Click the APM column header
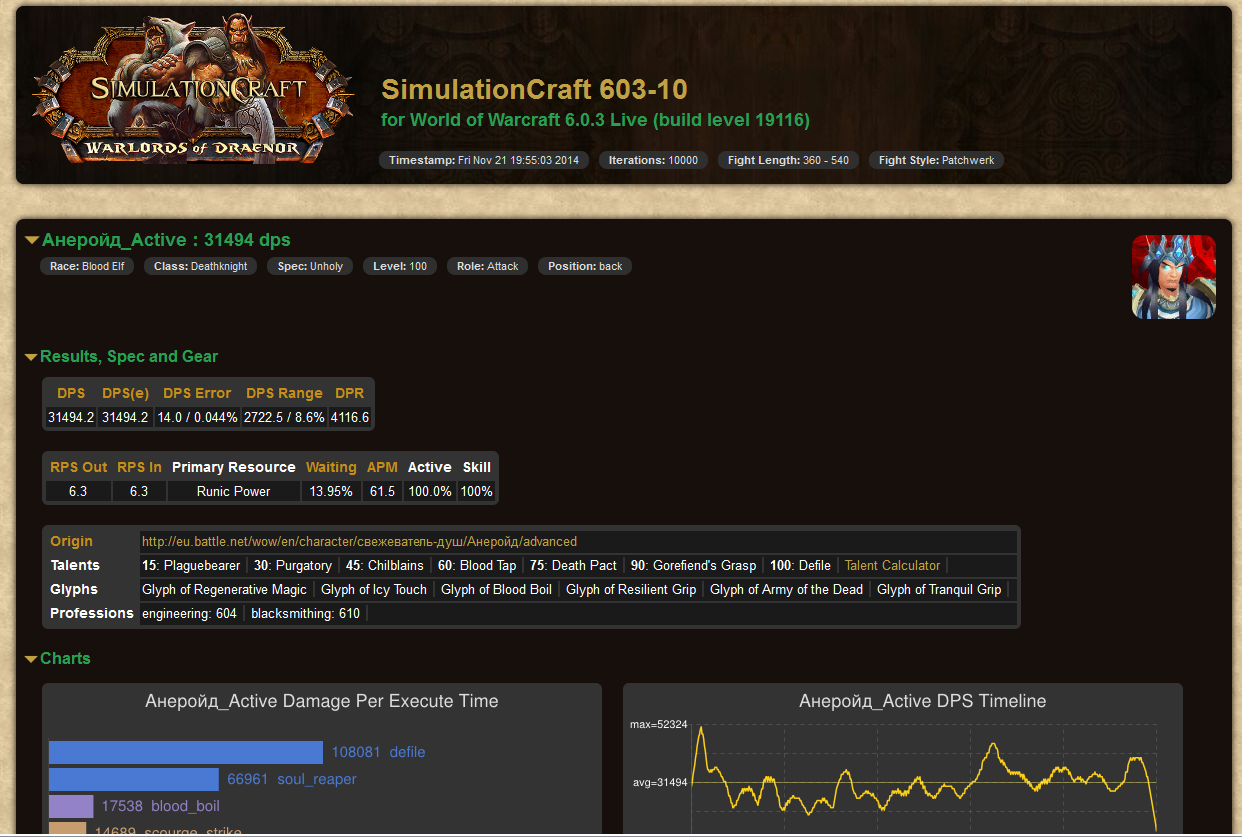1242x837 pixels. [x=382, y=467]
